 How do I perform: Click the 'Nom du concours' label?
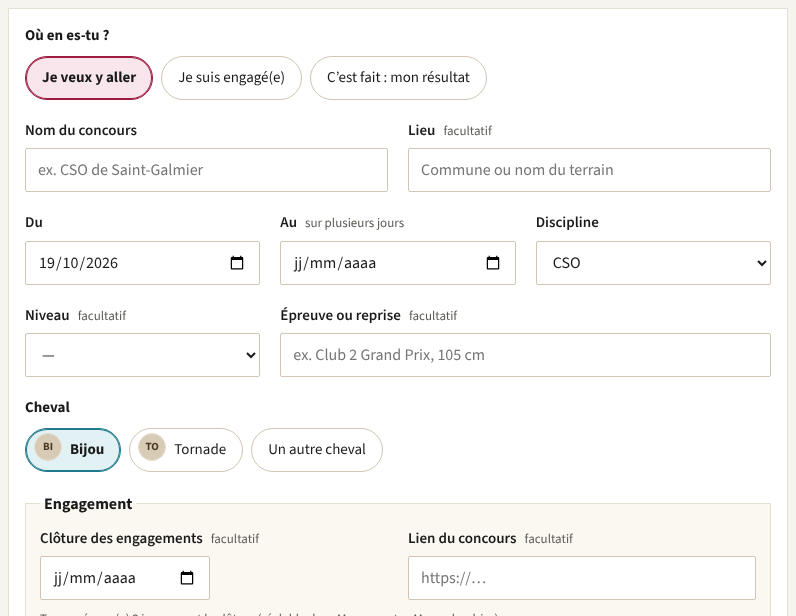81,131
